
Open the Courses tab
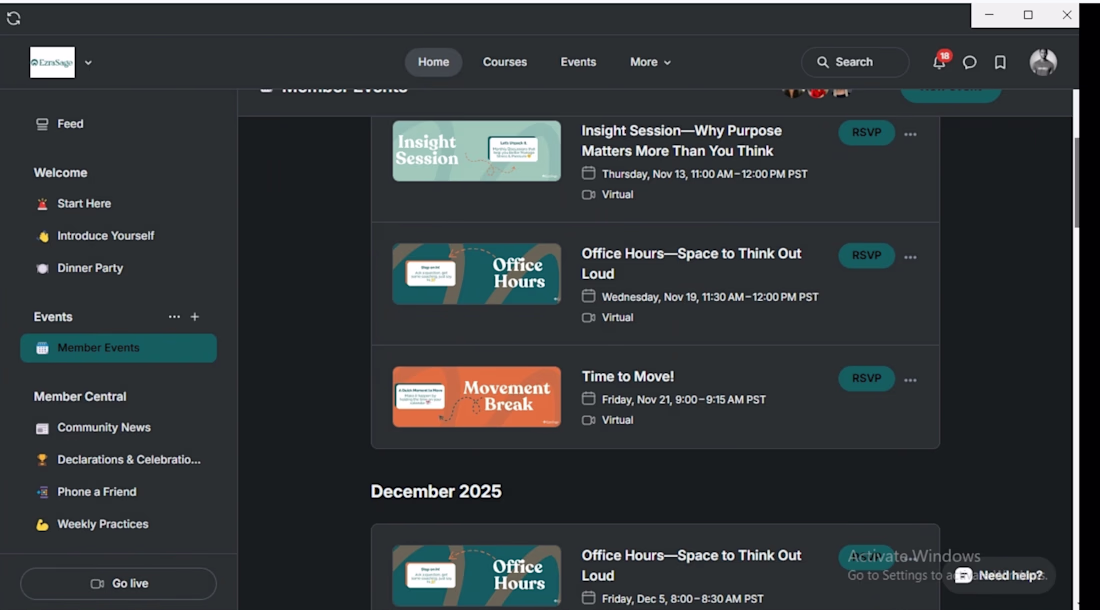point(504,62)
